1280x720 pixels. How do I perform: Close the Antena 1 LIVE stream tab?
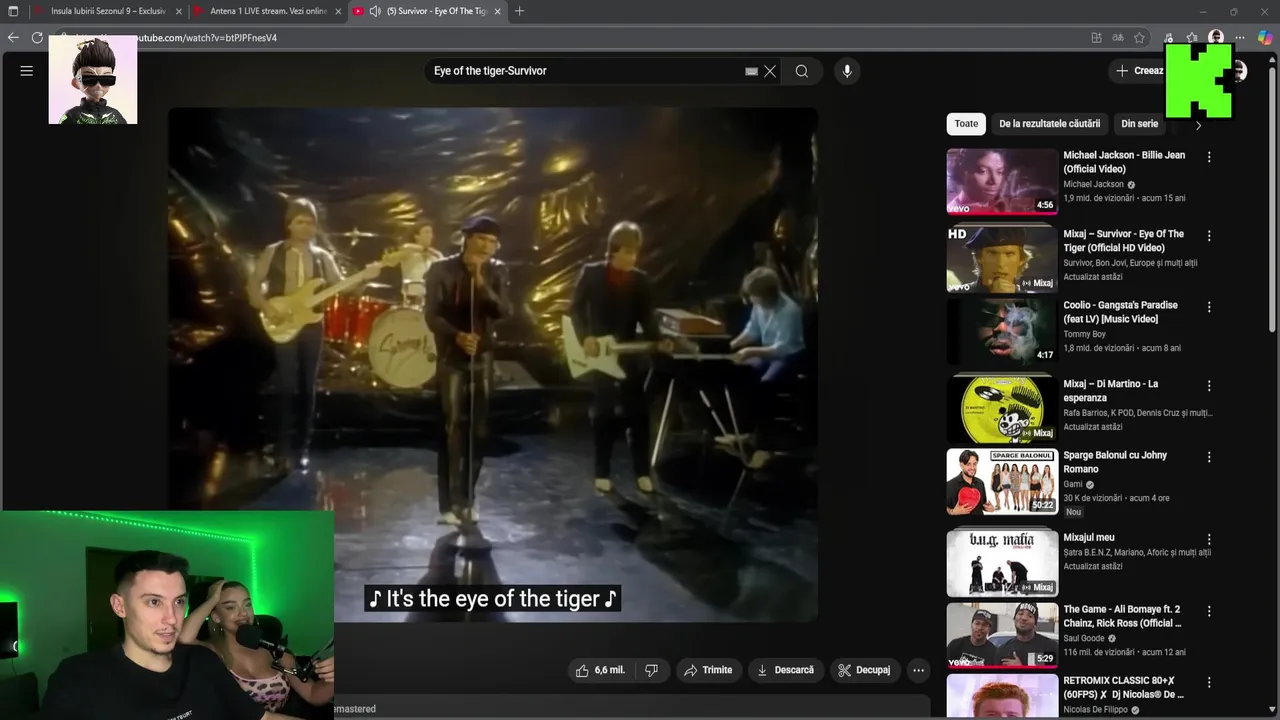[338, 11]
